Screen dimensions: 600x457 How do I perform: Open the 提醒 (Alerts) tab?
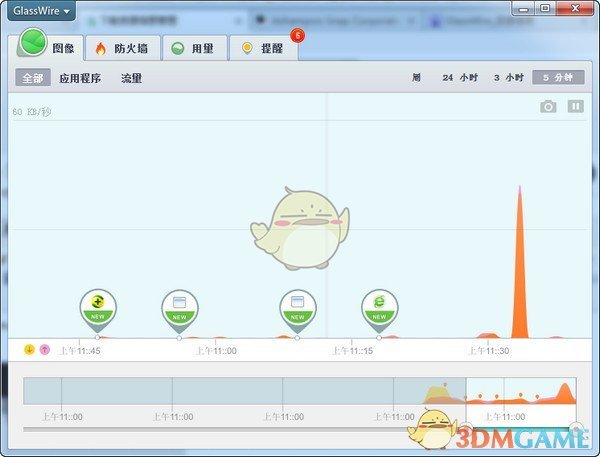(x=262, y=48)
